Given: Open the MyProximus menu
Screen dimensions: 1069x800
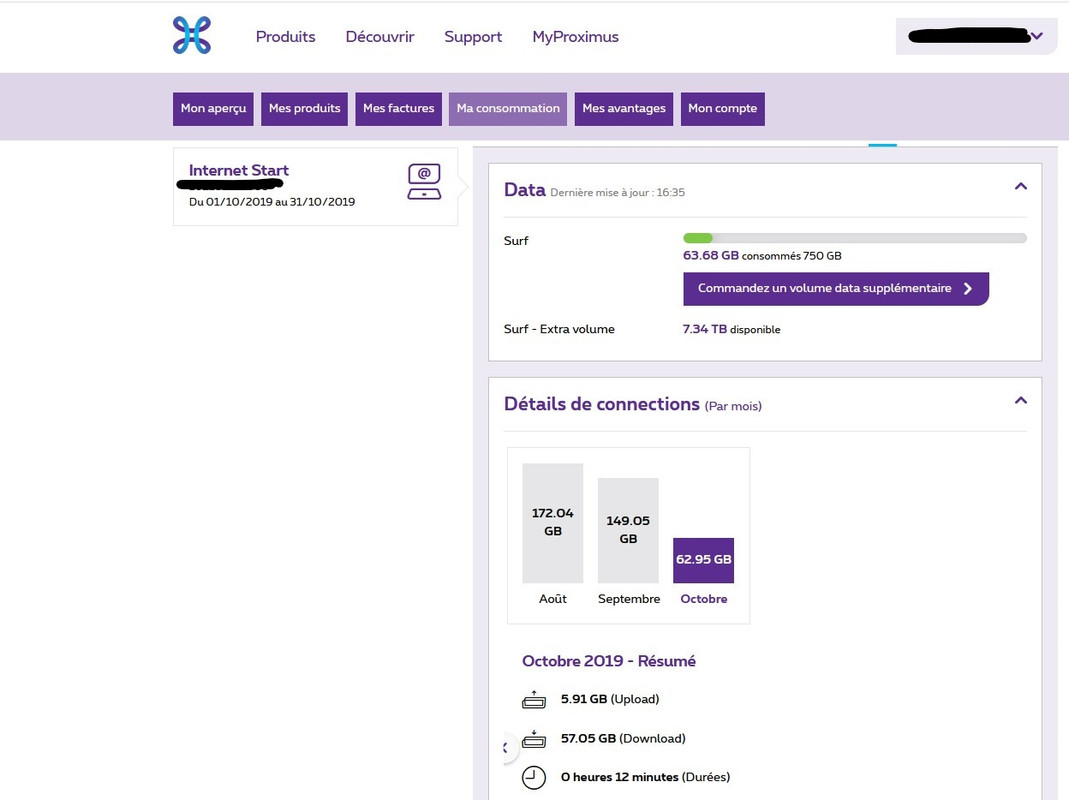Looking at the screenshot, I should (575, 37).
